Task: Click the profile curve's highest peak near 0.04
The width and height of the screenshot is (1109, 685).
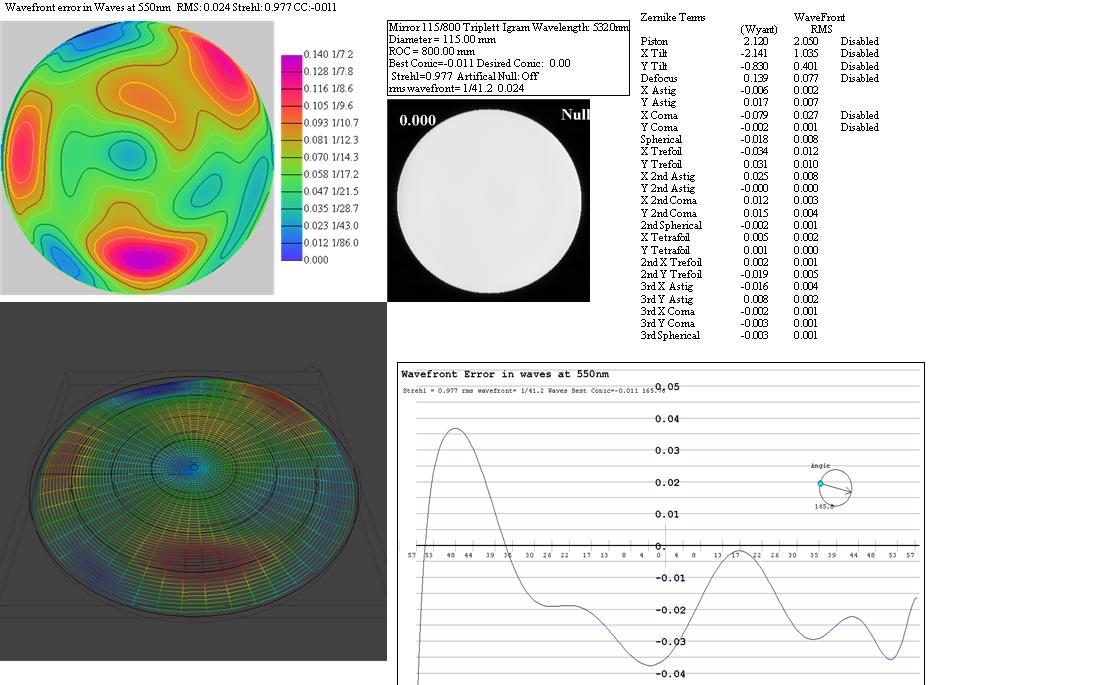Action: [x=455, y=429]
